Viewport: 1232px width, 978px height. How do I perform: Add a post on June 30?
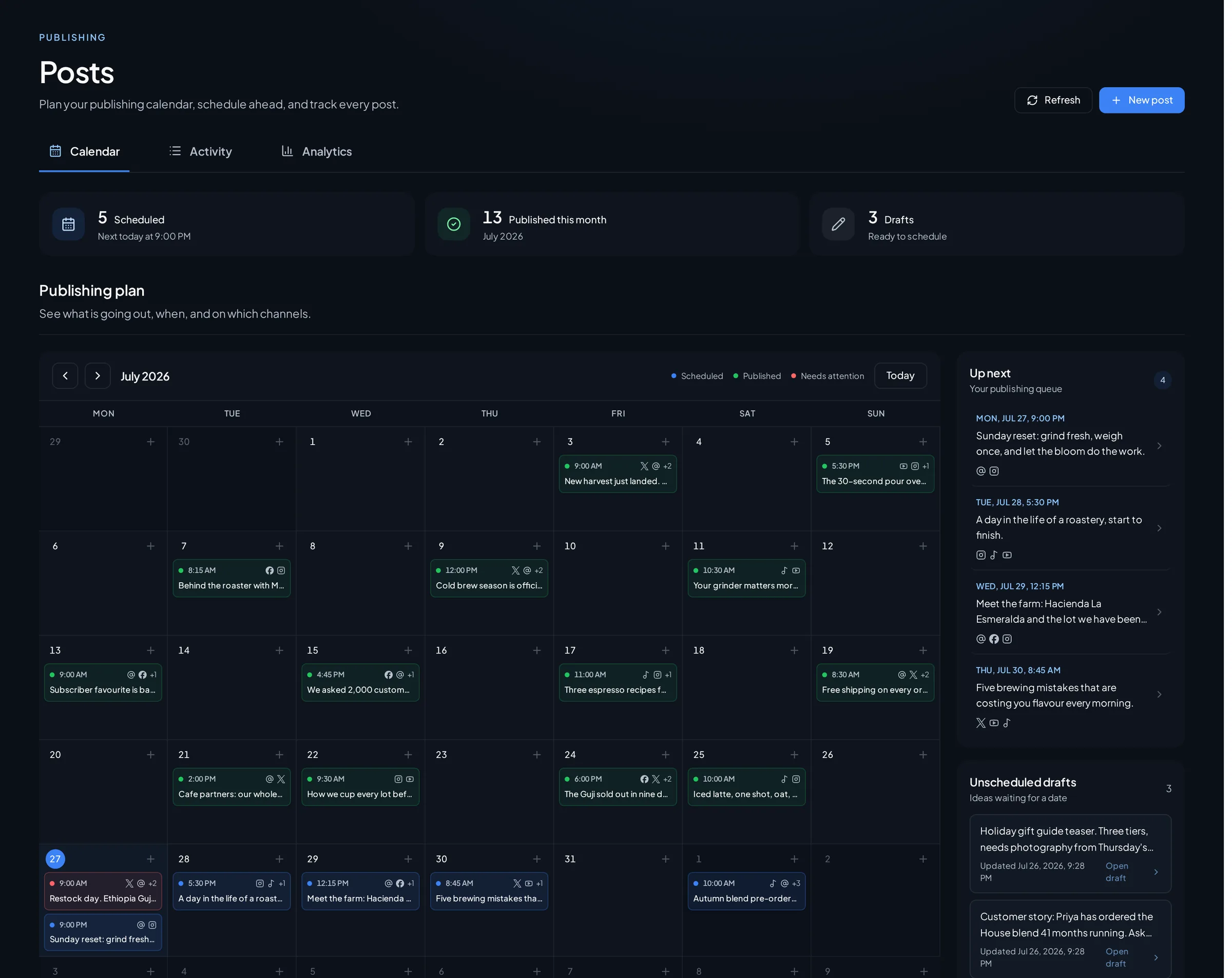[279, 442]
